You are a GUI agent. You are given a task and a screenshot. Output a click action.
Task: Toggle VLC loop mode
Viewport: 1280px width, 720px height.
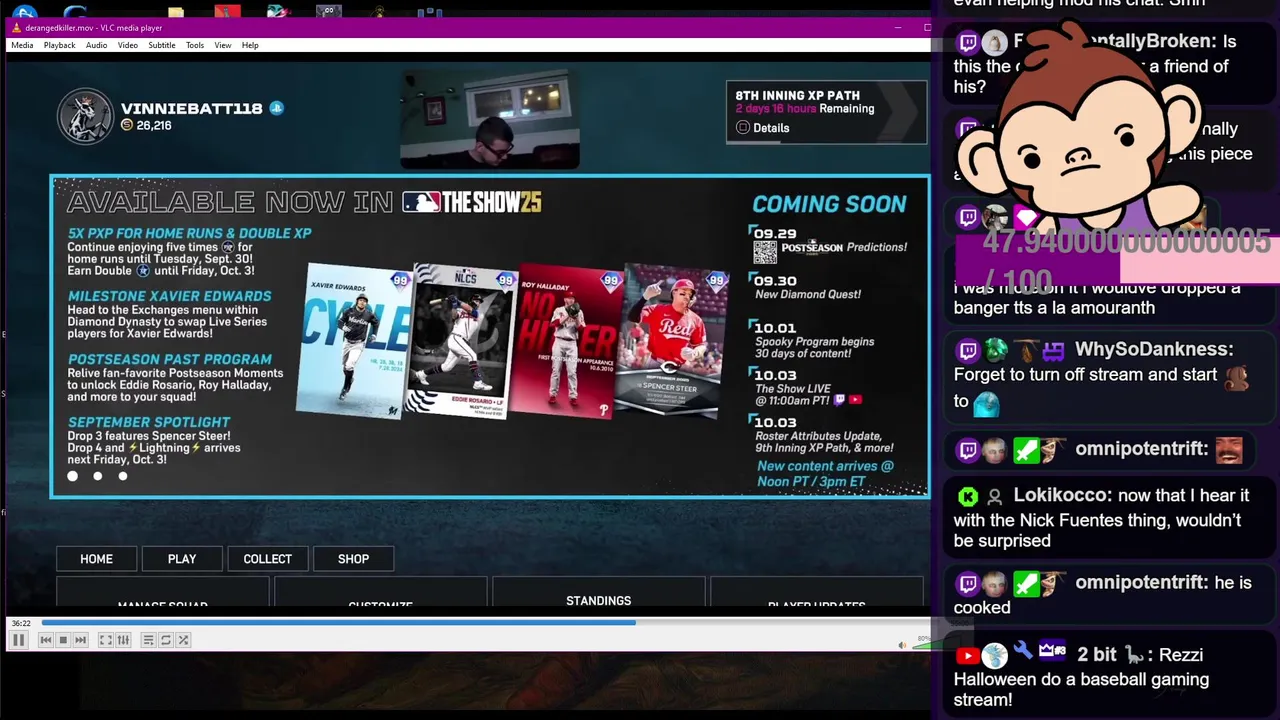[166, 640]
